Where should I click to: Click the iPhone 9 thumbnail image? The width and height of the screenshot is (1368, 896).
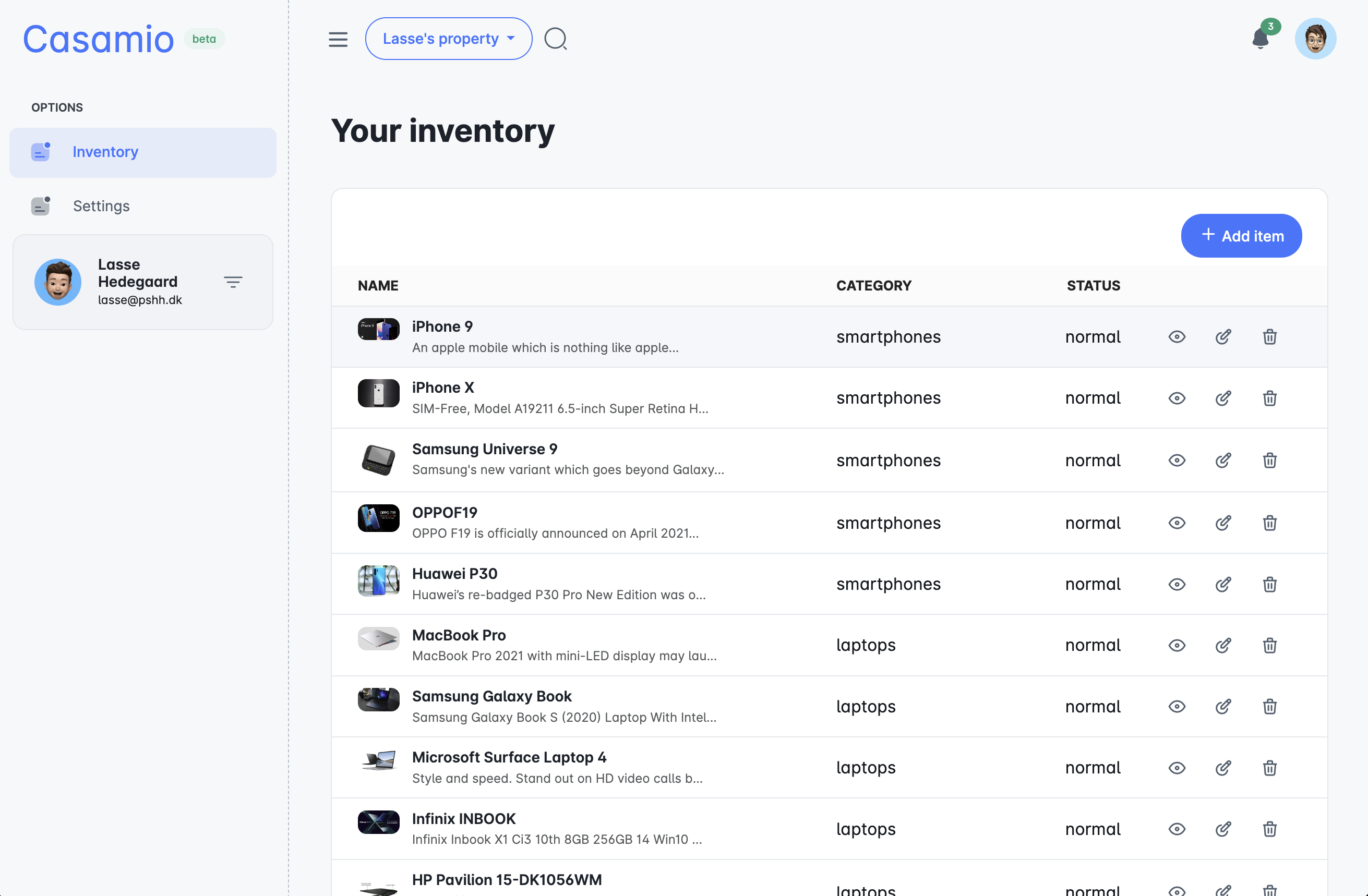click(x=378, y=329)
